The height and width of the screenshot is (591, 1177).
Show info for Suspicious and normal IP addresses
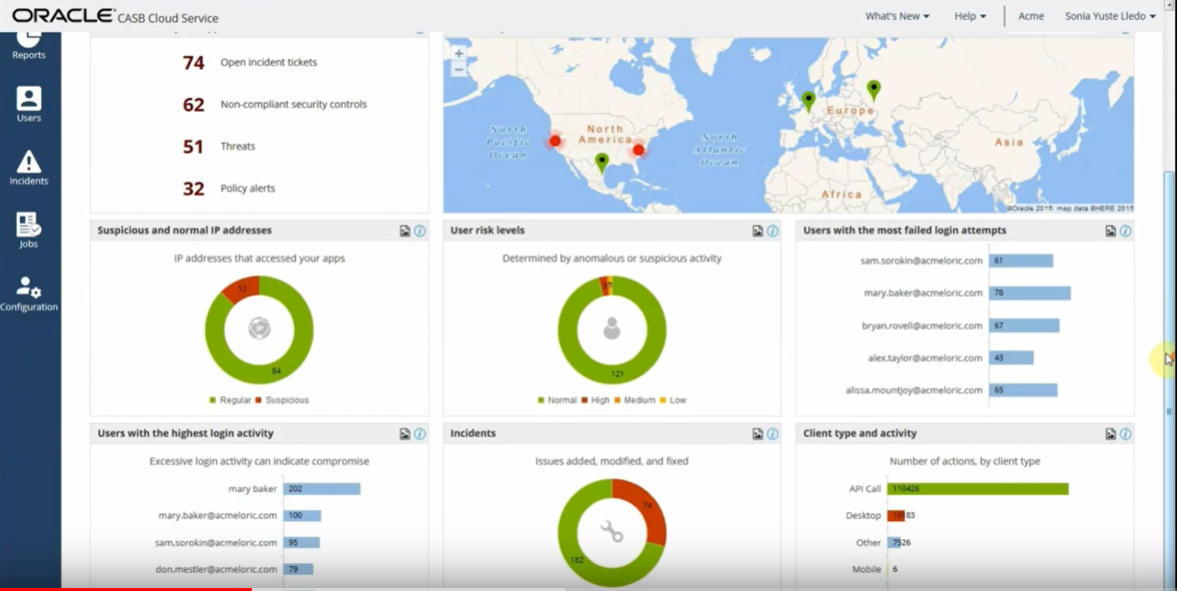tap(420, 231)
